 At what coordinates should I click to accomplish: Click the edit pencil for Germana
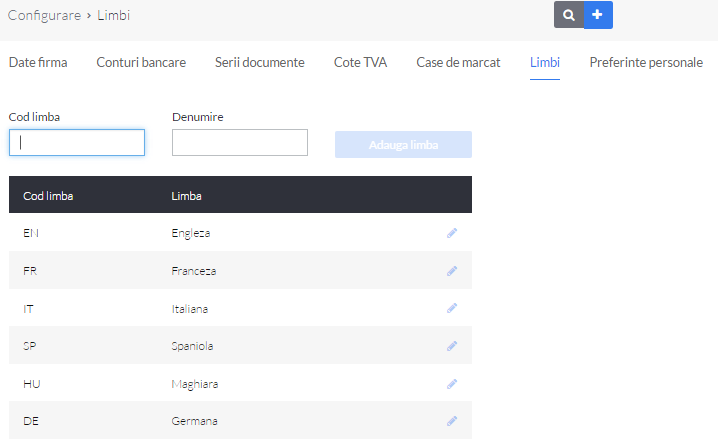[452, 421]
